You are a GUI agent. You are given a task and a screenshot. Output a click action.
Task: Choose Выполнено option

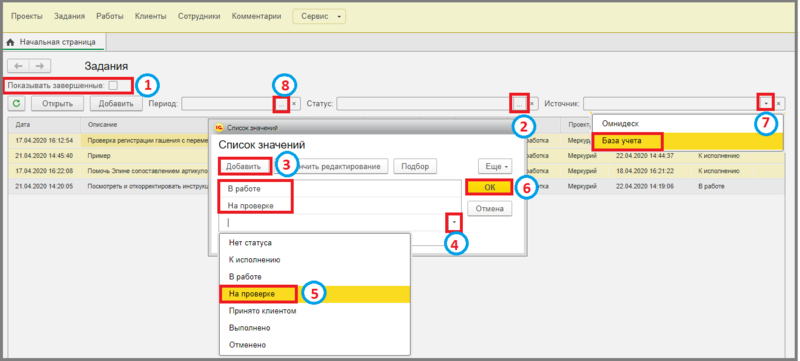point(315,328)
